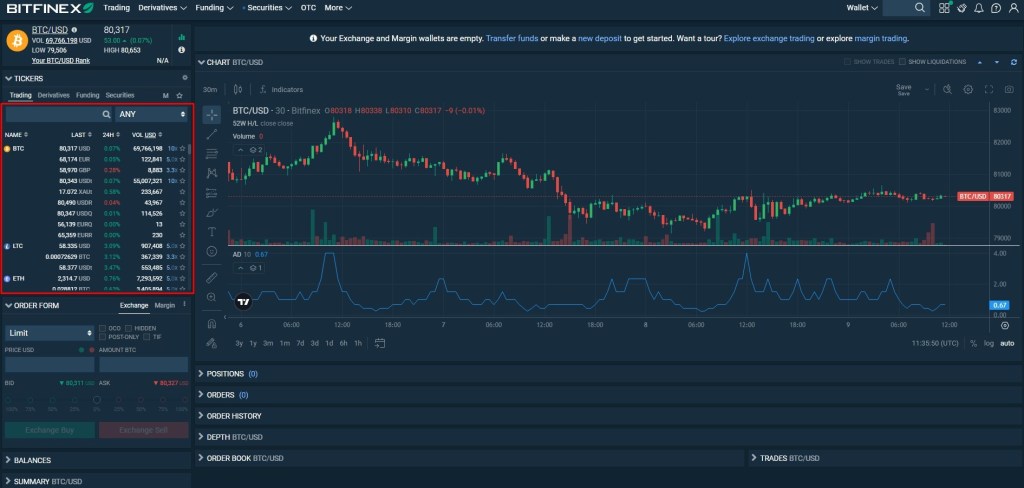Open notifications bell
Image resolution: width=1024 pixels, height=488 pixels.
(979, 8)
